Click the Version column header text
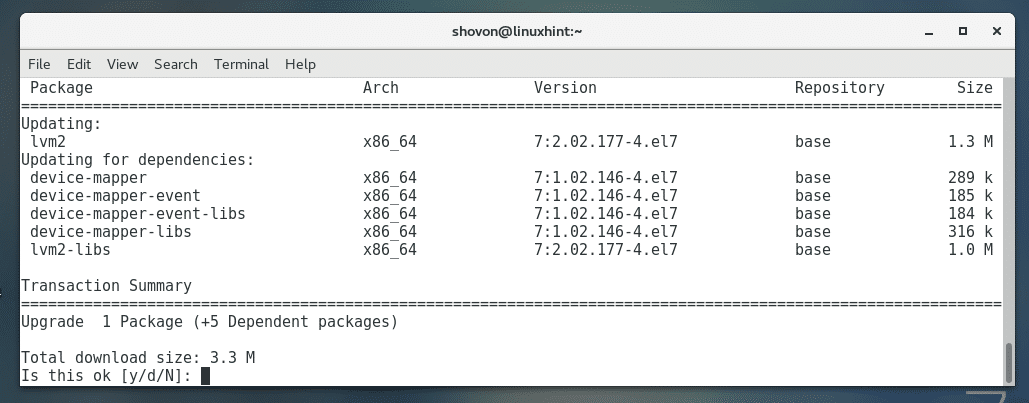This screenshot has height=403, width=1029. [x=565, y=88]
